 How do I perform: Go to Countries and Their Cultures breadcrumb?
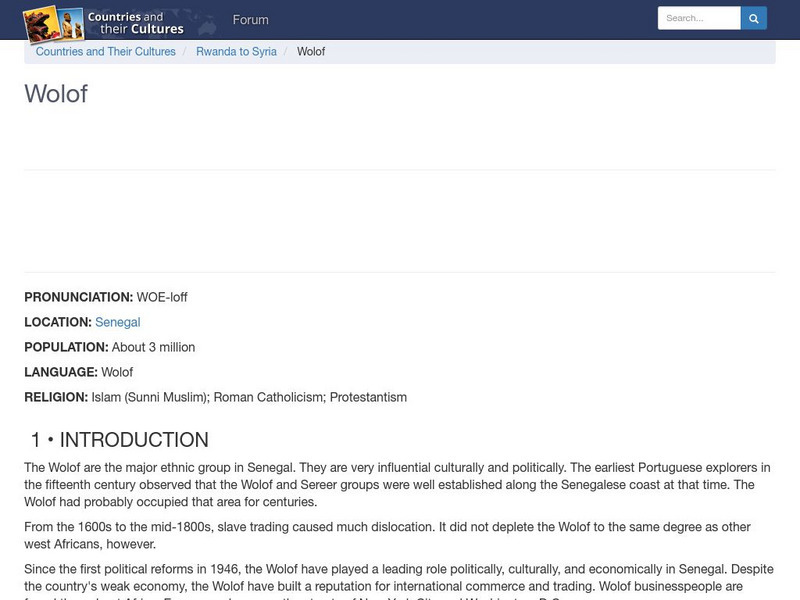[106, 52]
